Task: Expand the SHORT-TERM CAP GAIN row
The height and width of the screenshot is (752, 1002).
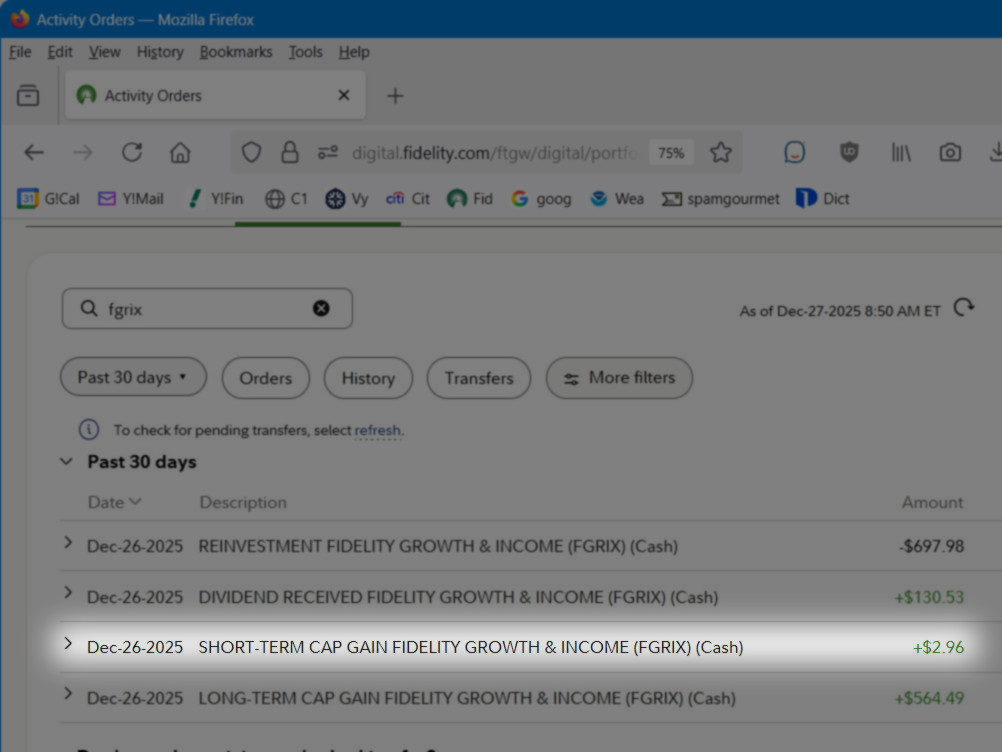Action: [x=68, y=643]
